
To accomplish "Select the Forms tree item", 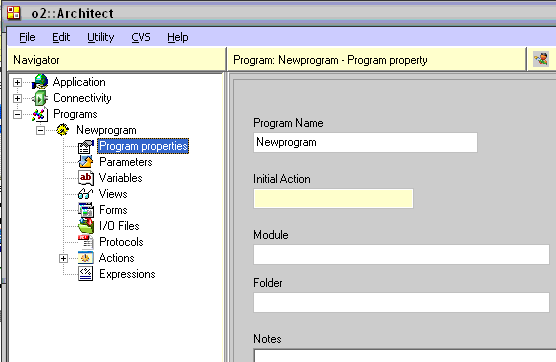I will 113,210.
